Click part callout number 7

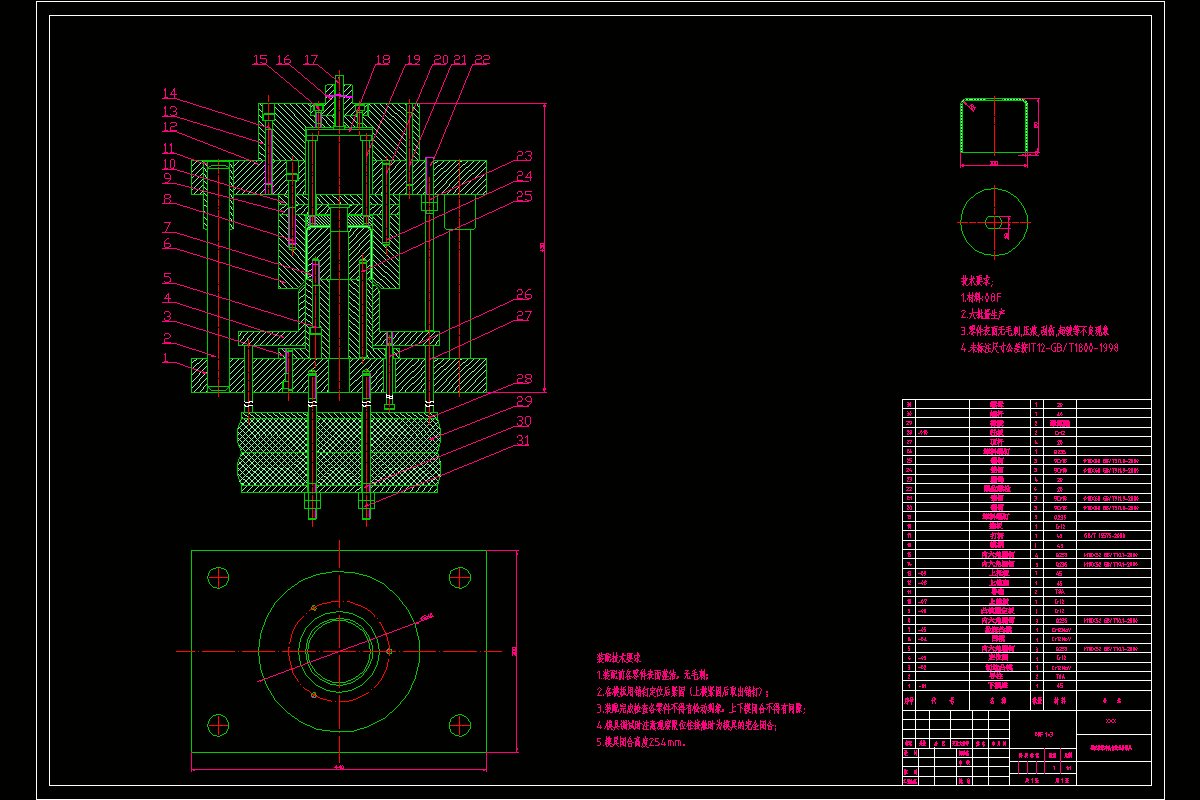[x=168, y=227]
